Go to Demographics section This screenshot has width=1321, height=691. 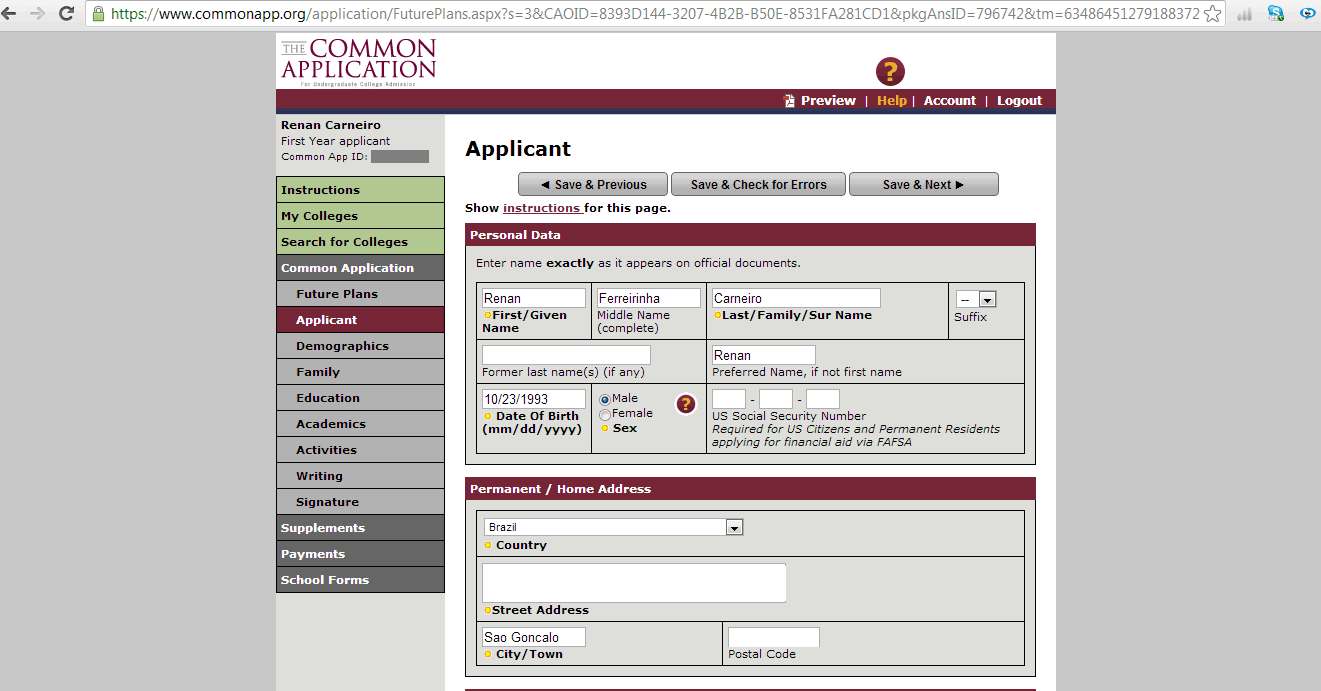pyautogui.click(x=360, y=346)
